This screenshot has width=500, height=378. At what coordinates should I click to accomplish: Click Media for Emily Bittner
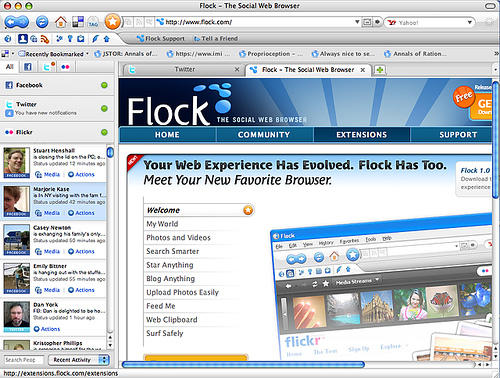[x=48, y=290]
